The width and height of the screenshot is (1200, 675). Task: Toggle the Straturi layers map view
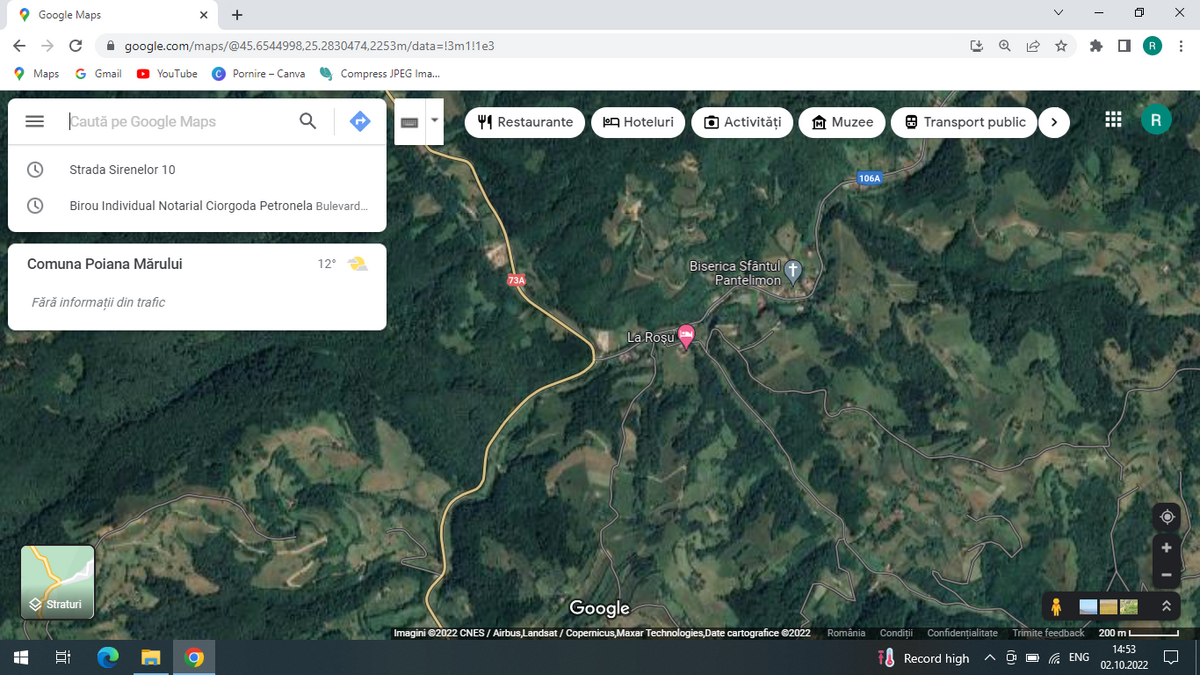(57, 582)
